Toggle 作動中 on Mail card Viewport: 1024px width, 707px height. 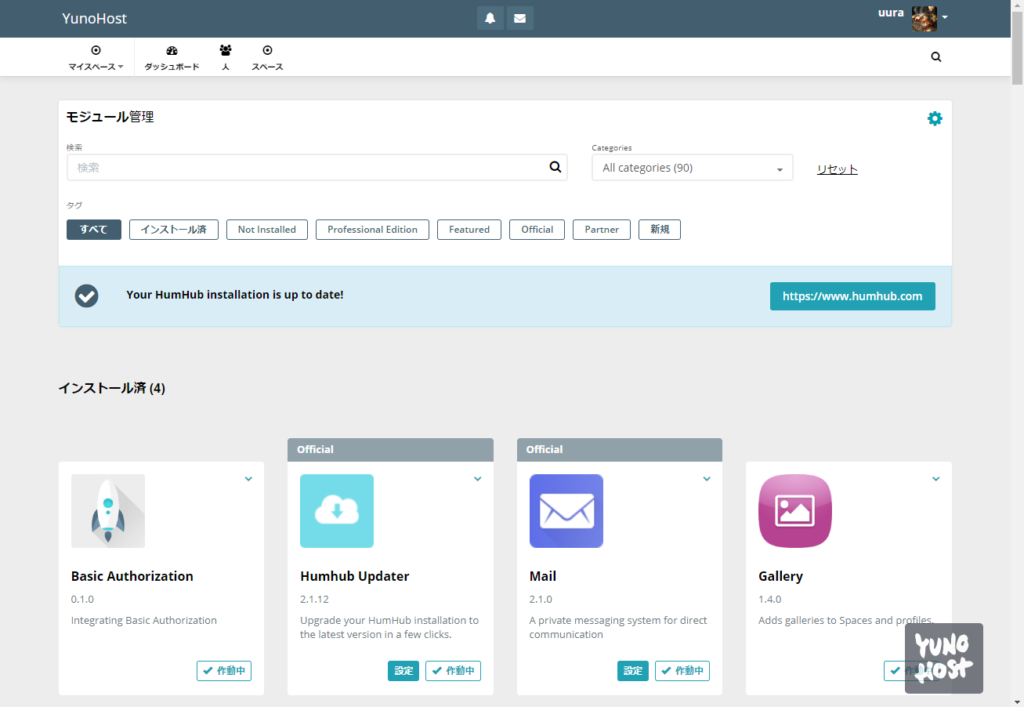(x=682, y=670)
